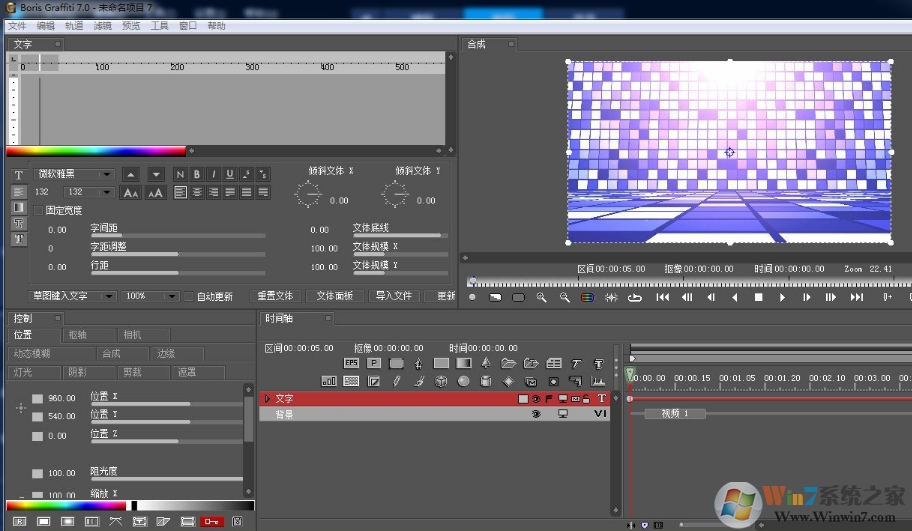This screenshot has height=531, width=912.
Task: Open the 微软雅黑 font dropdown
Action: click(75, 174)
